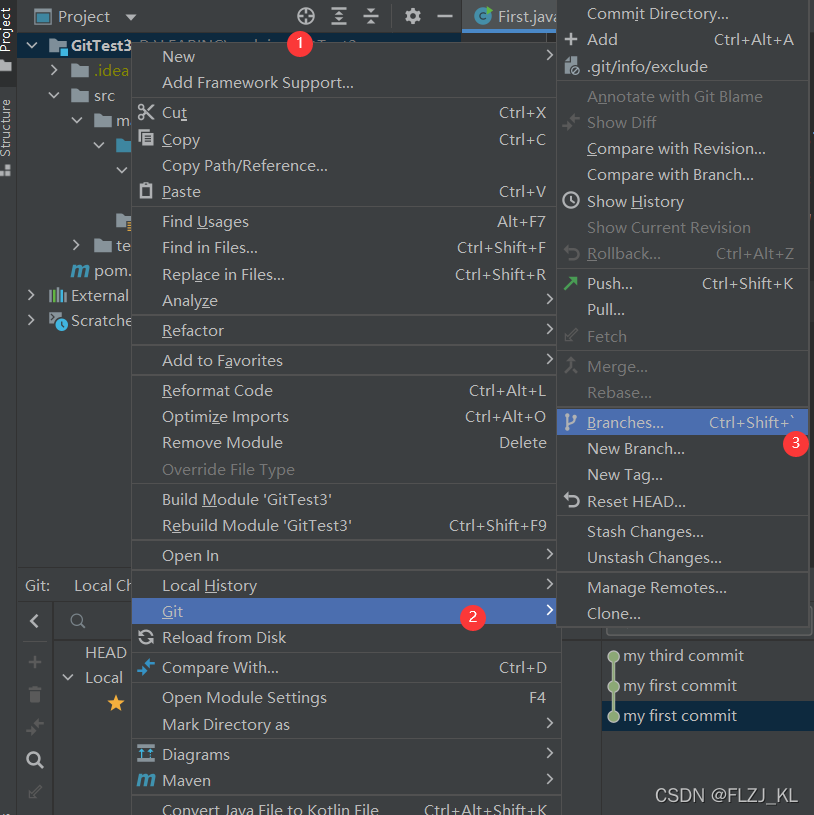814x815 pixels.
Task: Choose Cut from the context menu
Action: pos(344,112)
